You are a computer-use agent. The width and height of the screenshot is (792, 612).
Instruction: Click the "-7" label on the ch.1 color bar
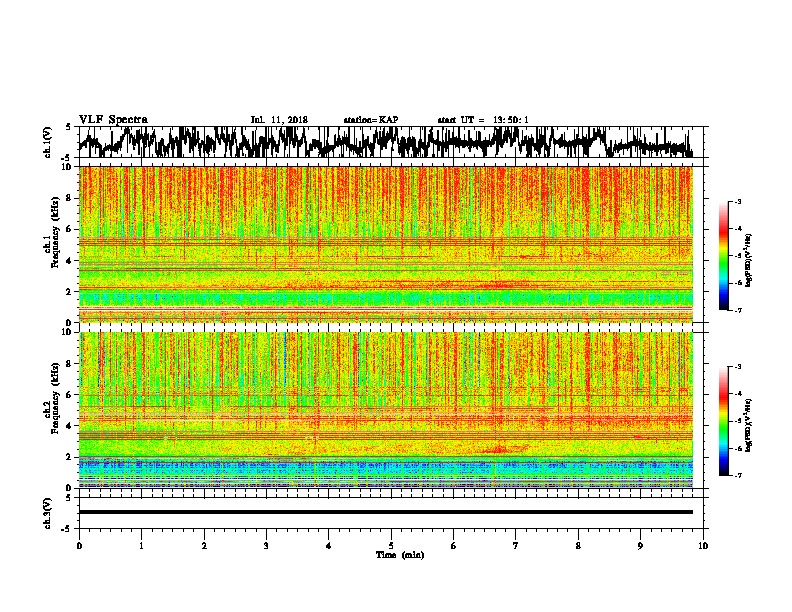[x=737, y=310]
